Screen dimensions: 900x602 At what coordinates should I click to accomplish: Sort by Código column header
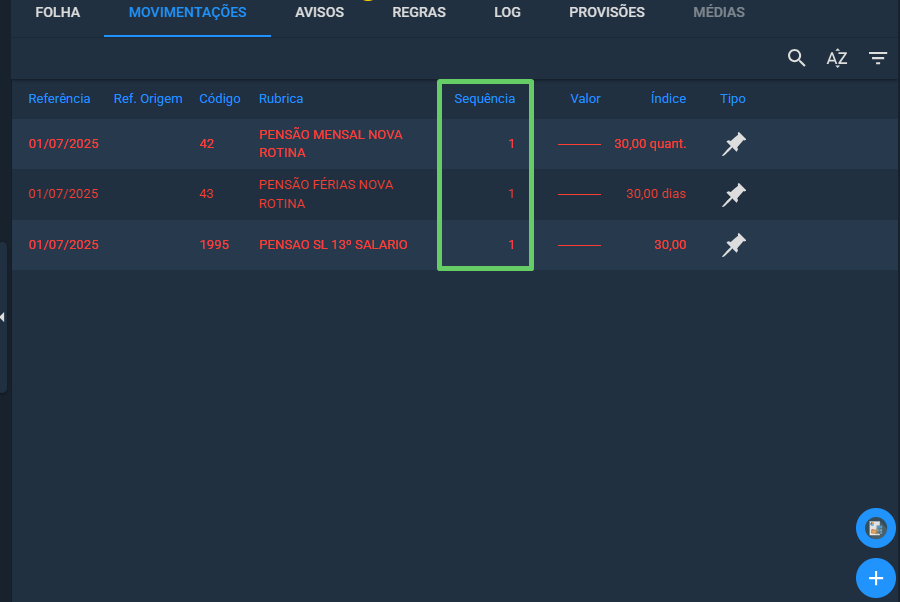[x=220, y=99]
